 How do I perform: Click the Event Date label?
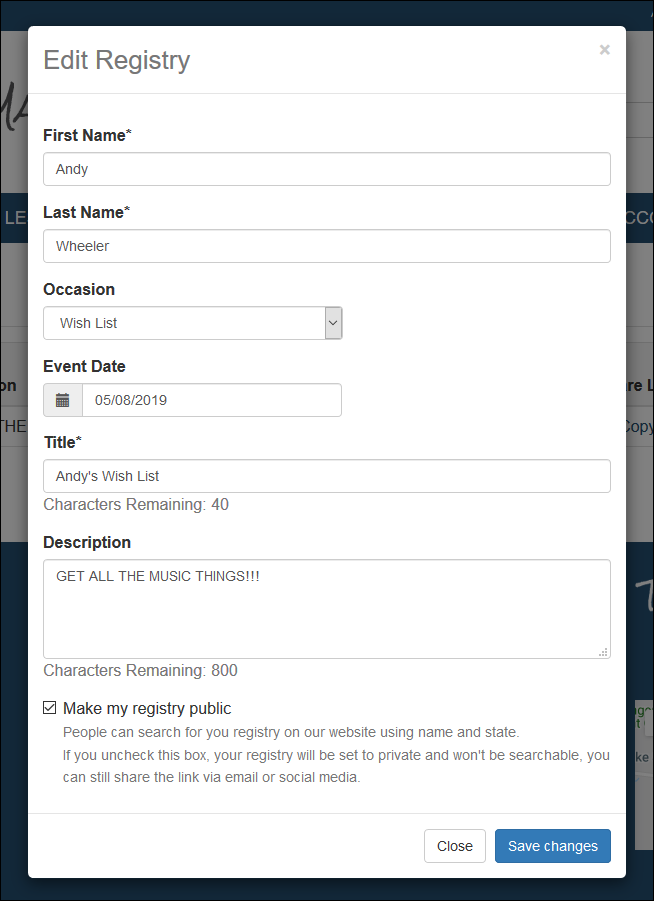84,366
